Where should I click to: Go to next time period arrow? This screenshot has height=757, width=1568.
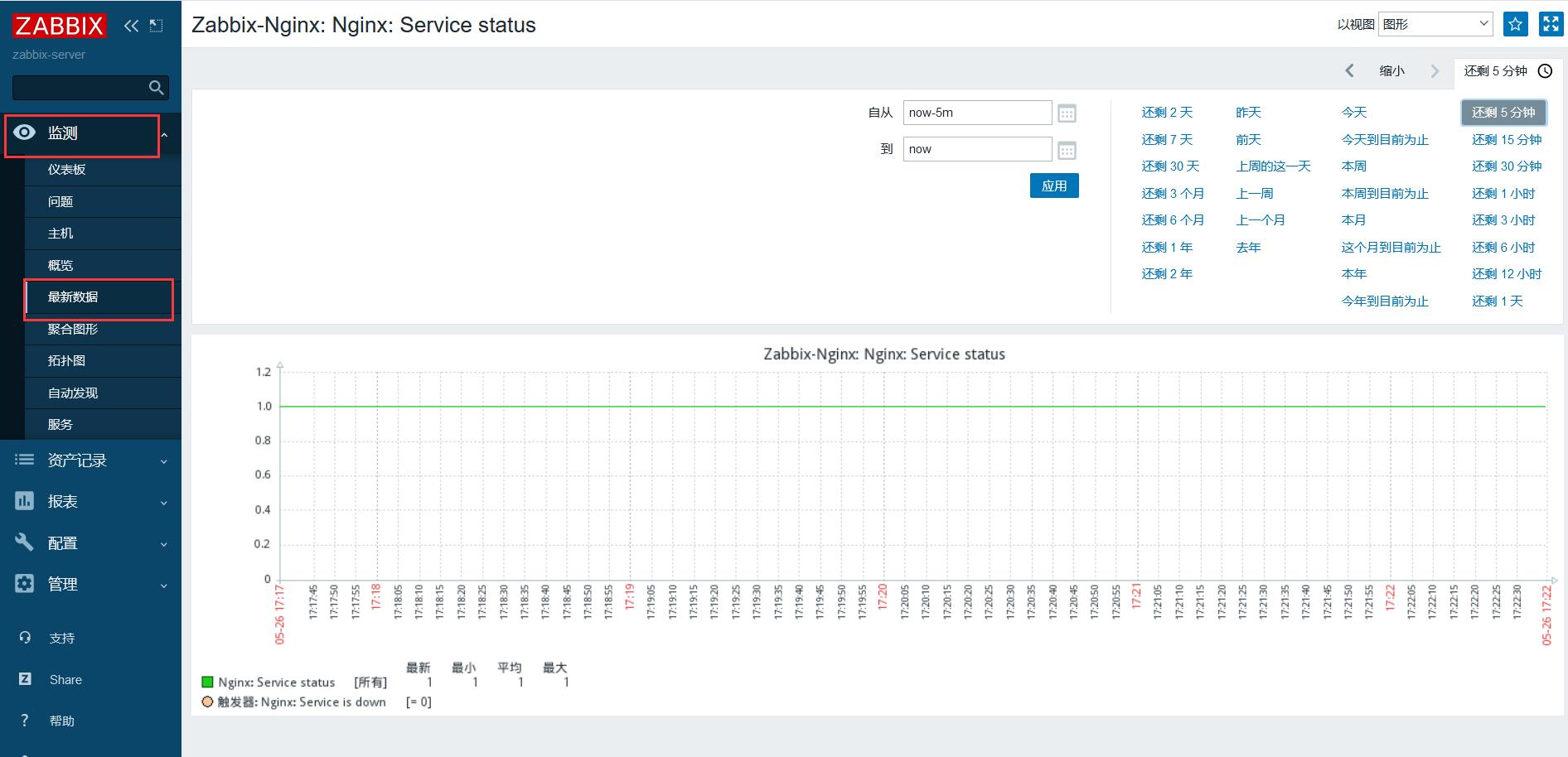(1435, 71)
